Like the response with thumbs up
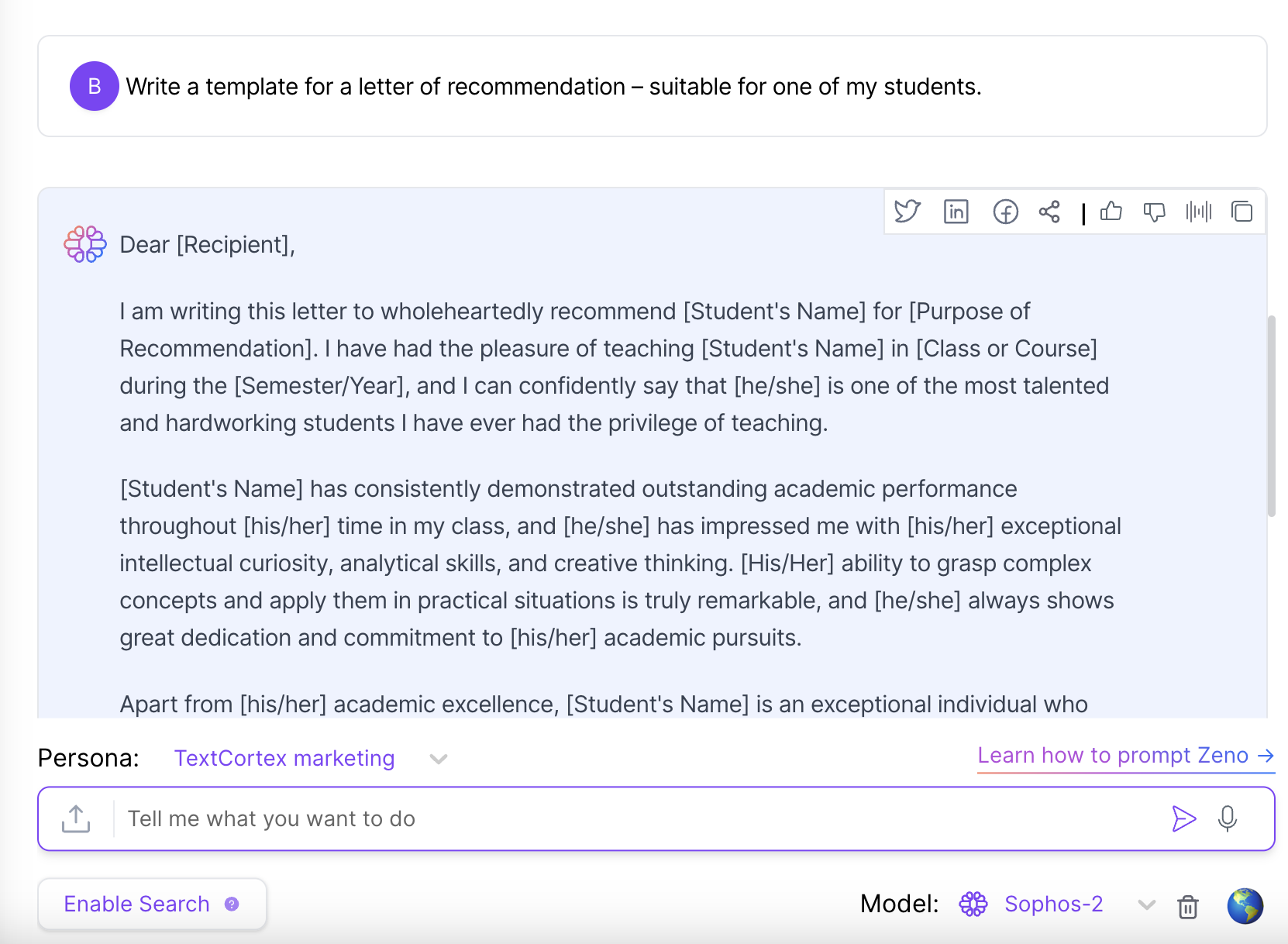 (1111, 212)
